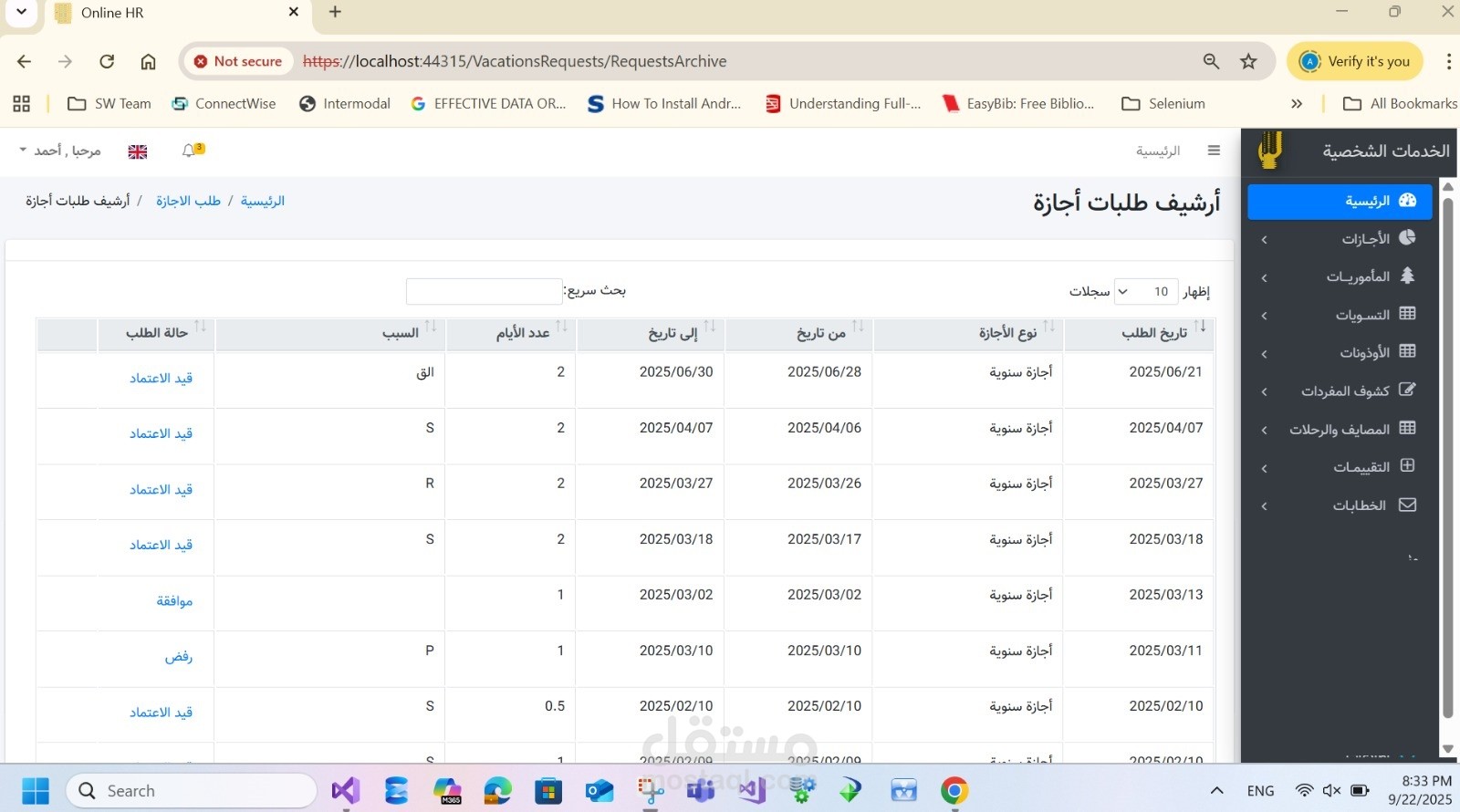Image resolution: width=1460 pixels, height=812 pixels.
Task: Bookmark this page with star icon
Action: [x=1248, y=61]
